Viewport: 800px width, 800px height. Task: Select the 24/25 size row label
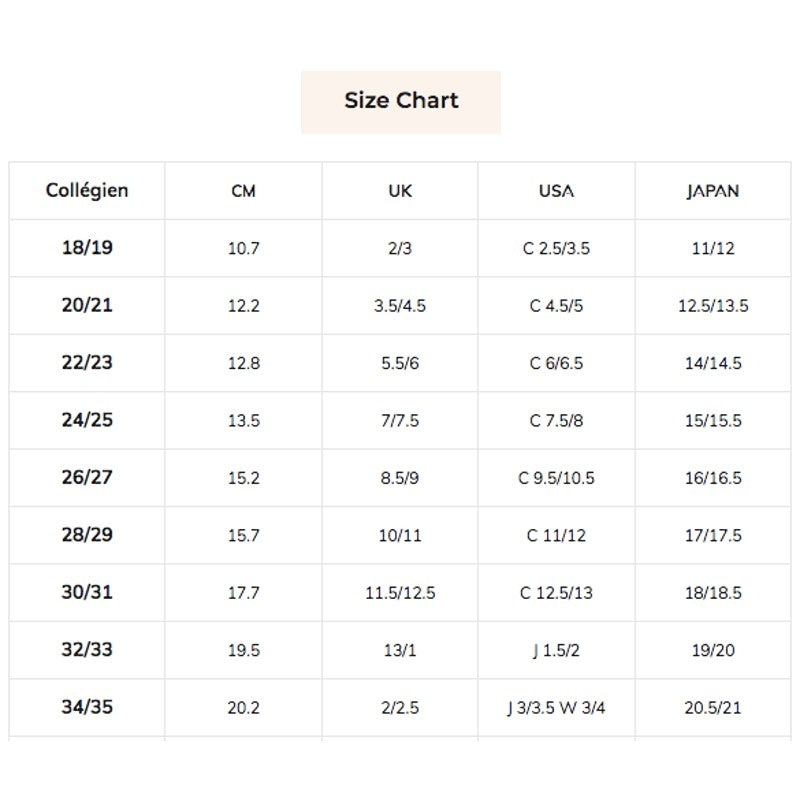(x=87, y=420)
